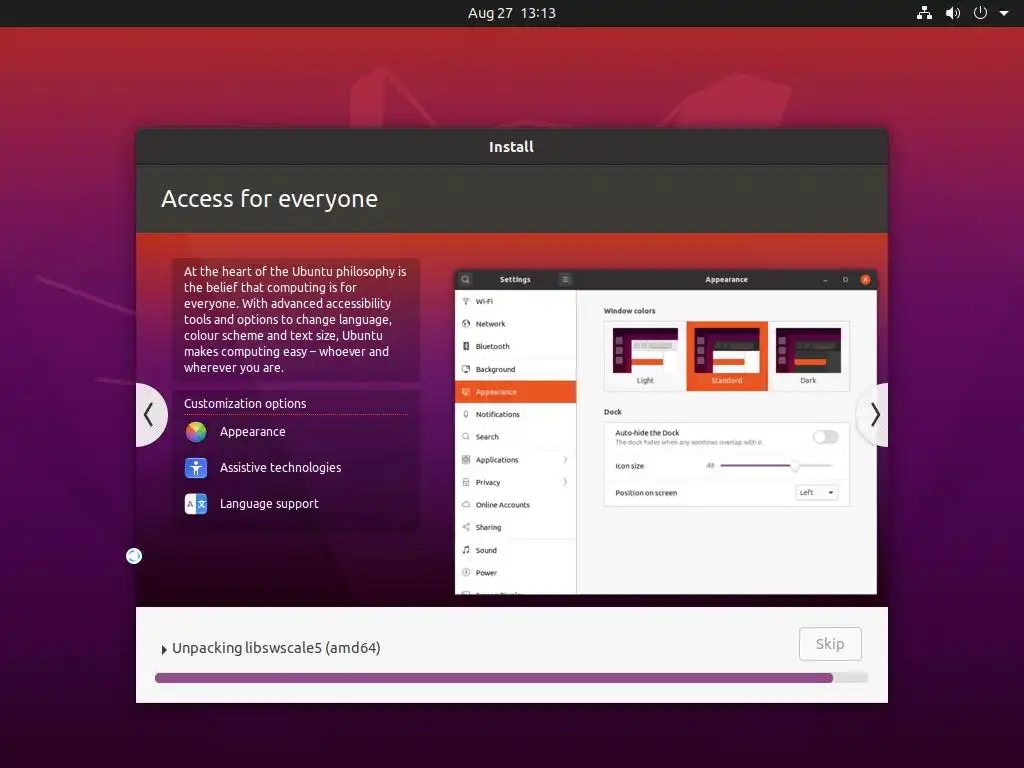The height and width of the screenshot is (768, 1024).
Task: Advance to the next slideshow slide
Action: 874,415
